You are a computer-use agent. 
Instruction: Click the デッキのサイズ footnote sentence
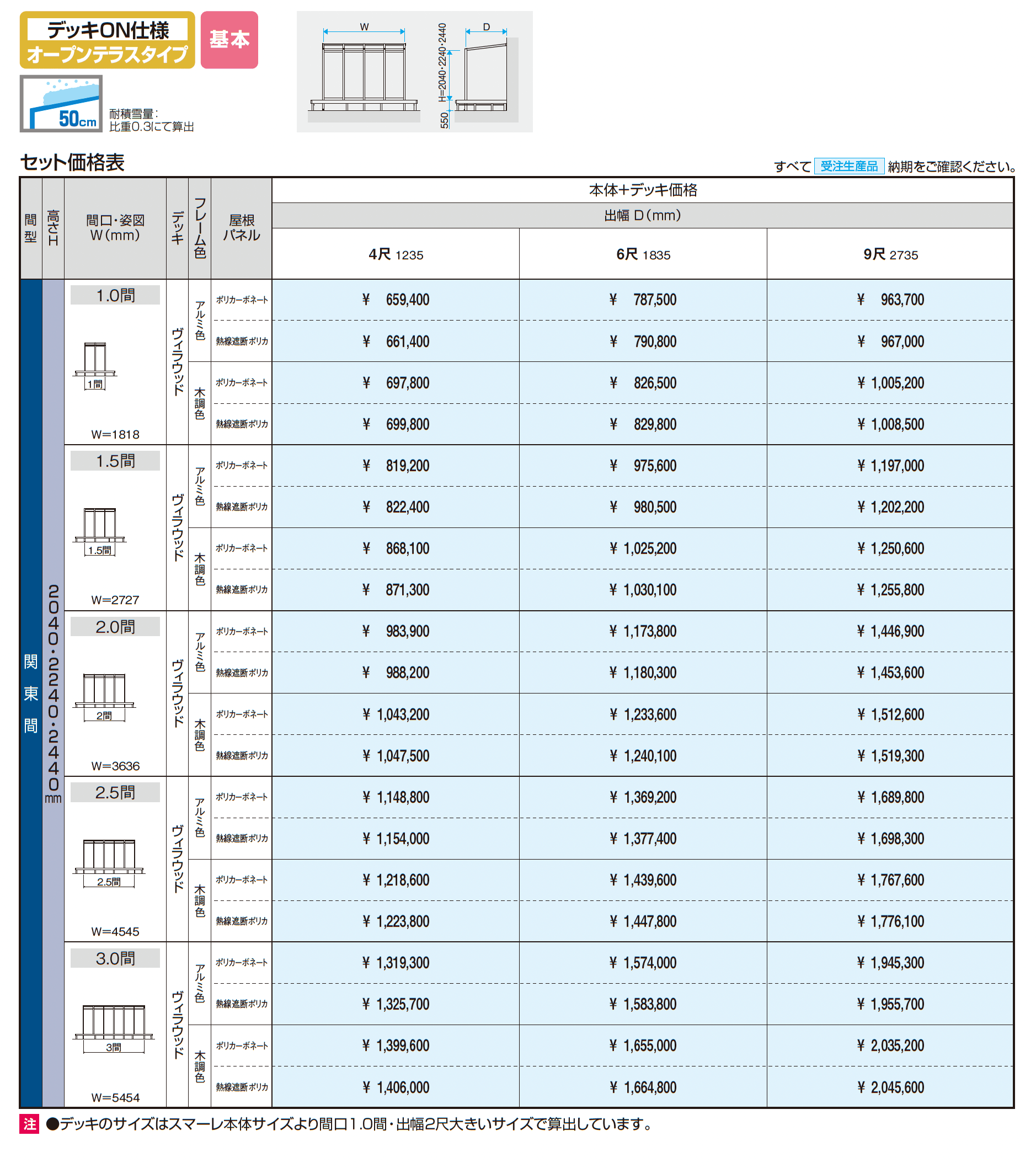pos(350,1124)
